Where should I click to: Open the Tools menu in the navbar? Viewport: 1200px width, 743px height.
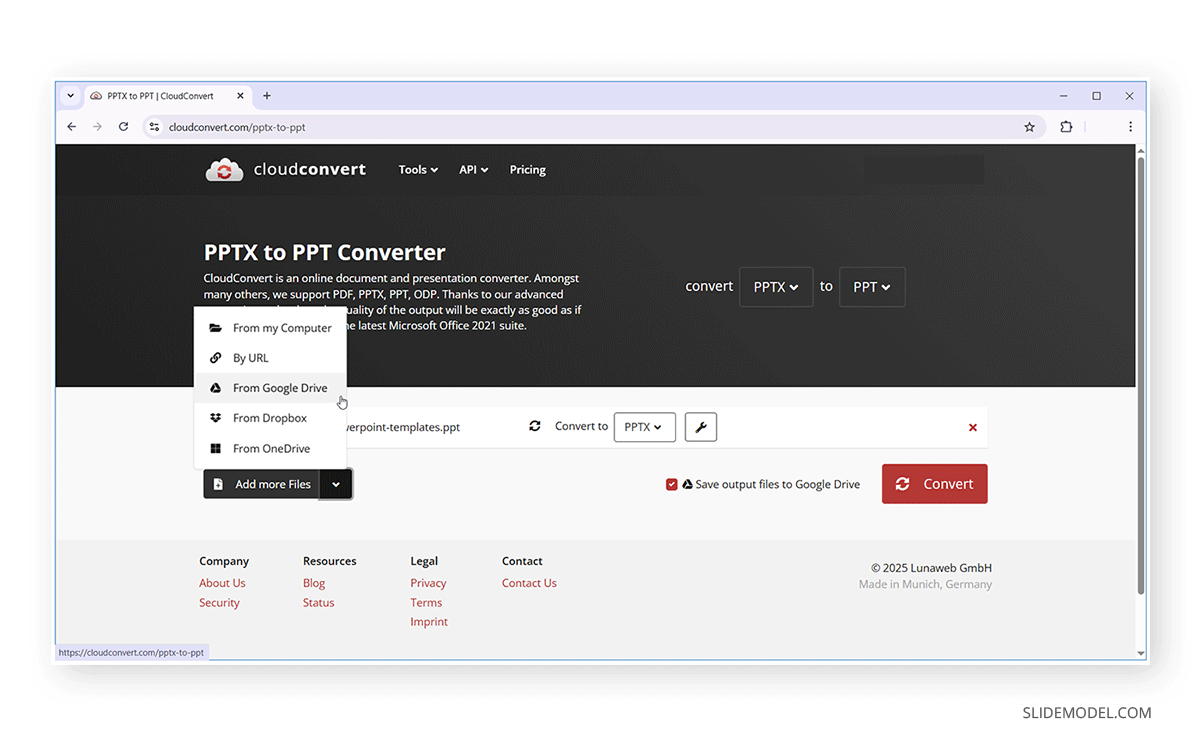(x=418, y=169)
